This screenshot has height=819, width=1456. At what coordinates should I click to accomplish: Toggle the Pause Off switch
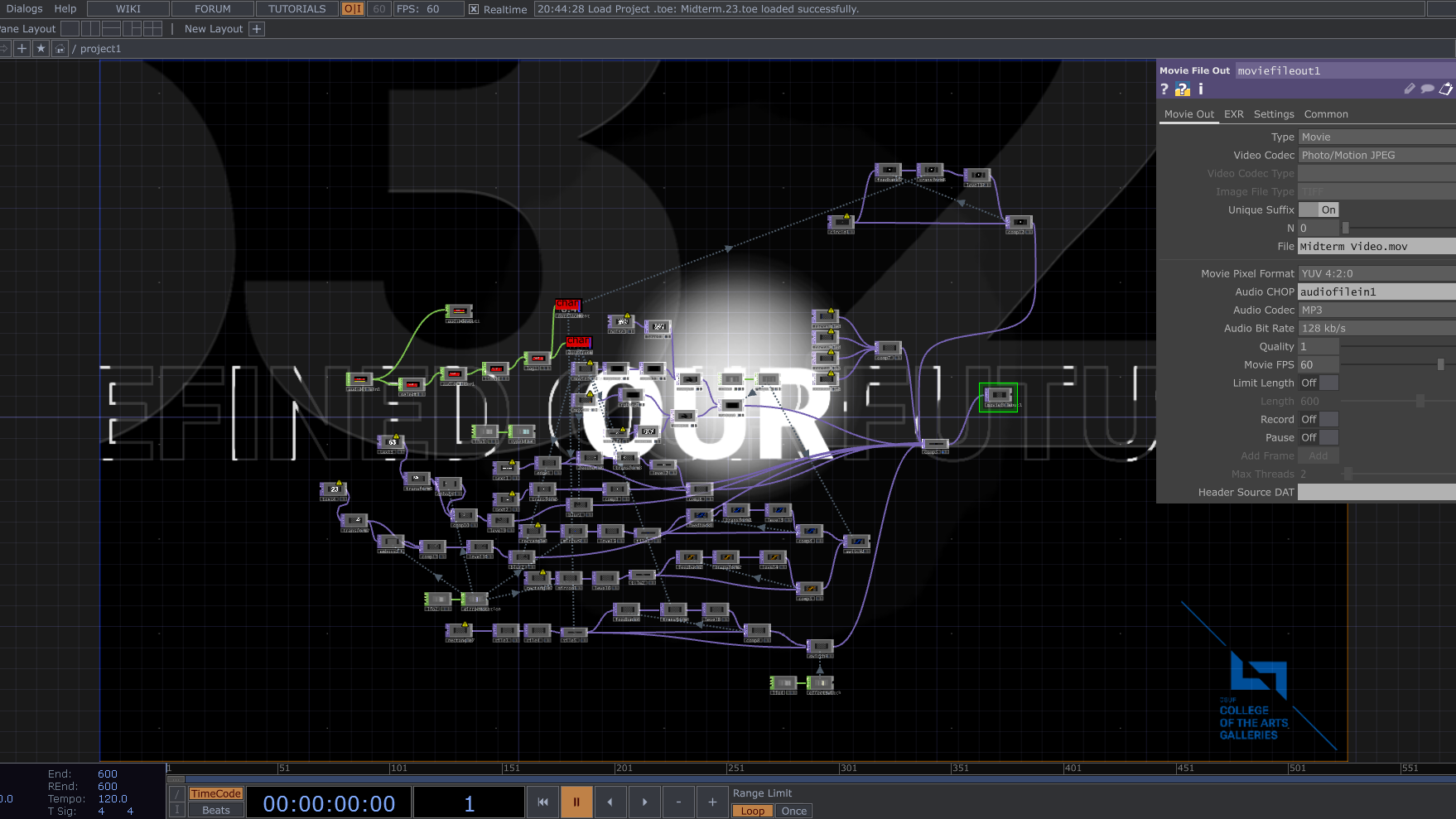tap(1319, 438)
